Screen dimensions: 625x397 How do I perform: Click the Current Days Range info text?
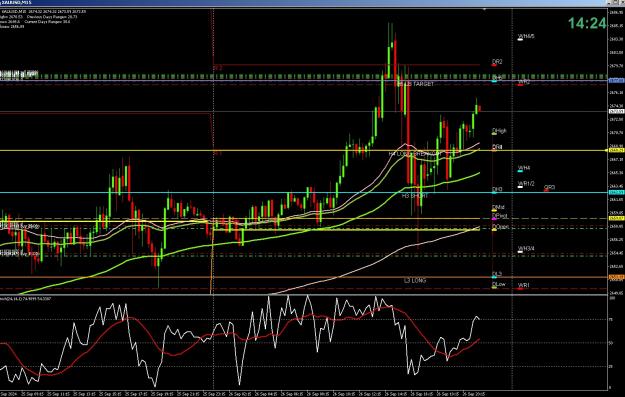[47, 22]
